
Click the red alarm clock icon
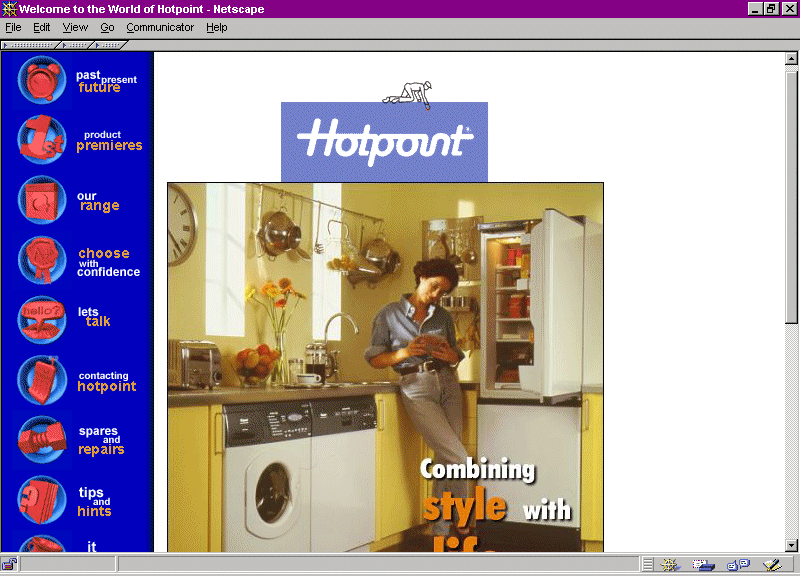[42, 81]
